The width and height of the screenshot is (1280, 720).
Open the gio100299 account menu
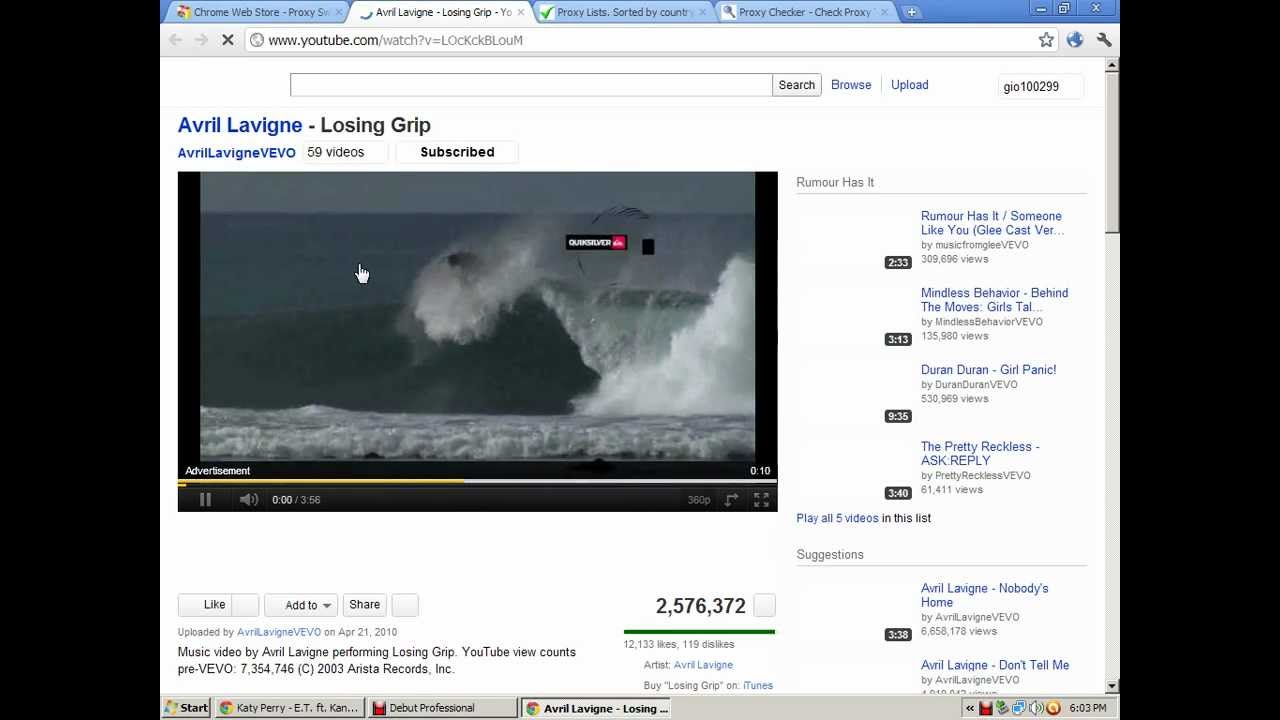pyautogui.click(x=1040, y=86)
